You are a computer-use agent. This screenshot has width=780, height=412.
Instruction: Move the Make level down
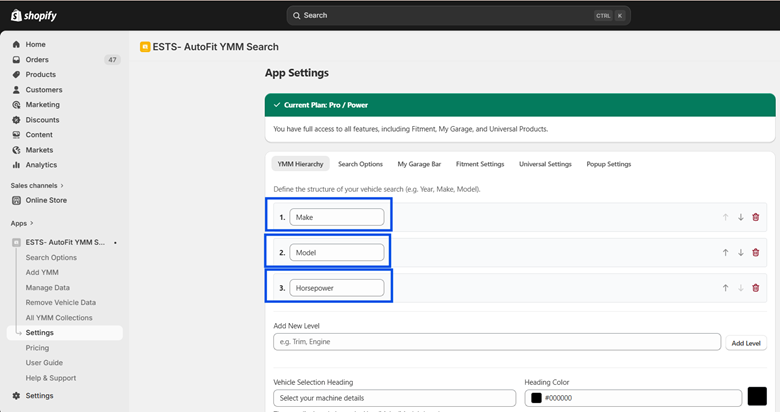coord(741,217)
